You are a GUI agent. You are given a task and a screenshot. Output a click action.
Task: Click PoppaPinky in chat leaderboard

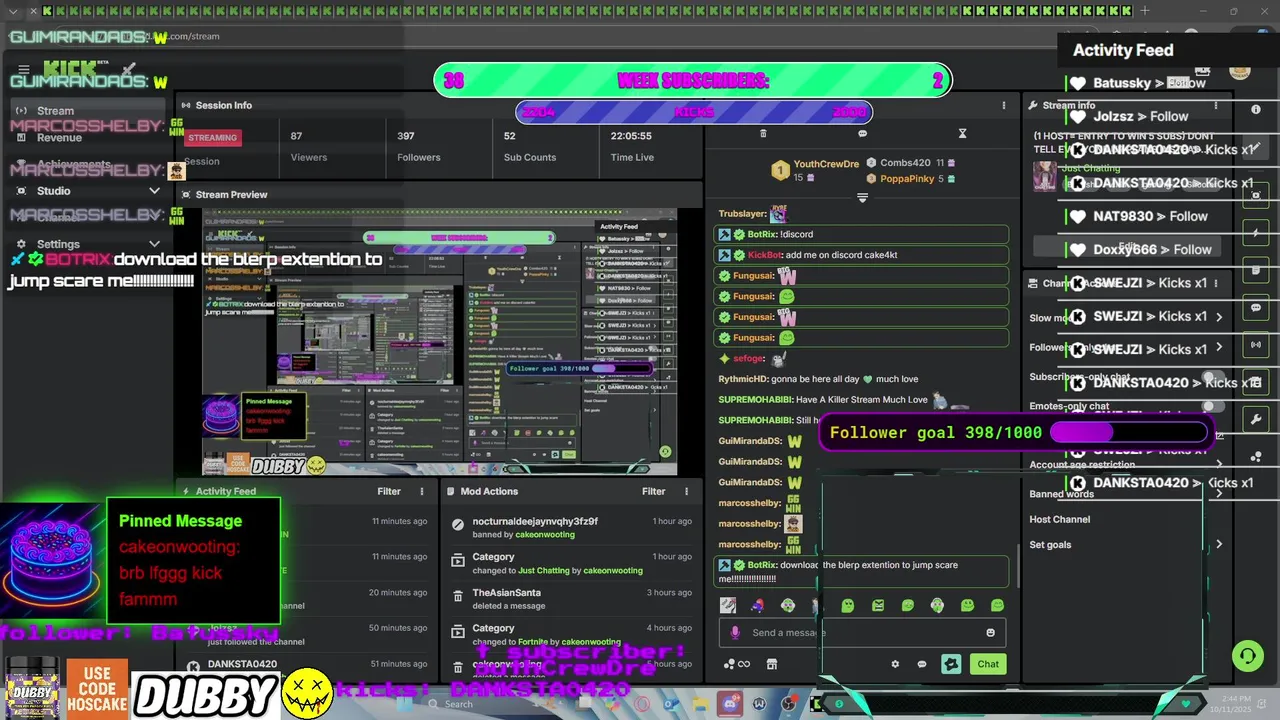tap(907, 179)
